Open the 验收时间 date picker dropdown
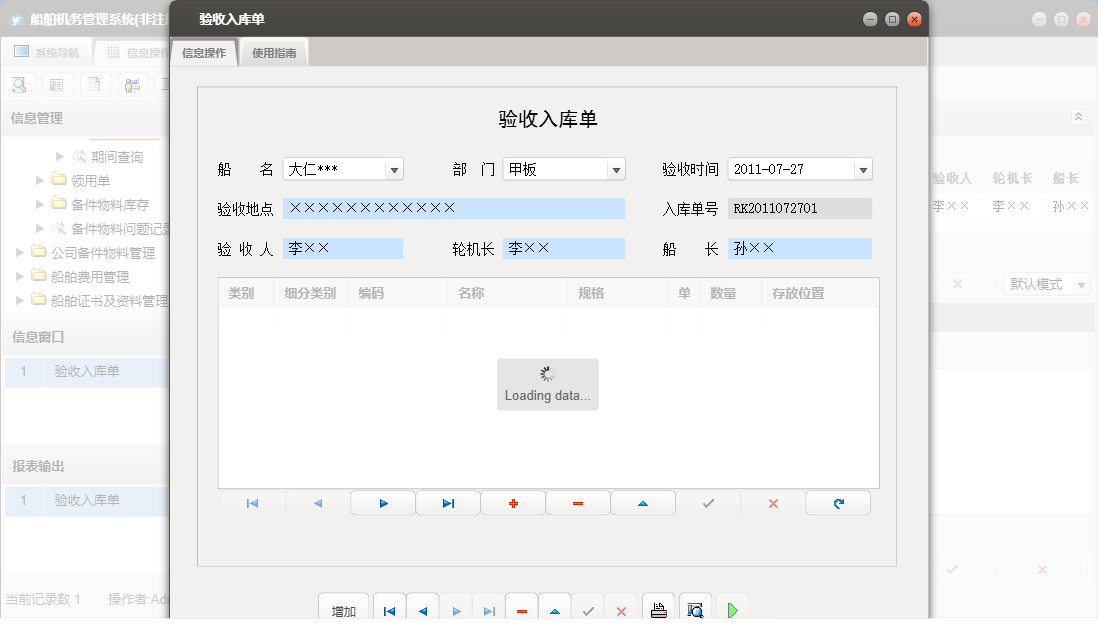Screen dimensions: 1098x635 tap(860, 169)
